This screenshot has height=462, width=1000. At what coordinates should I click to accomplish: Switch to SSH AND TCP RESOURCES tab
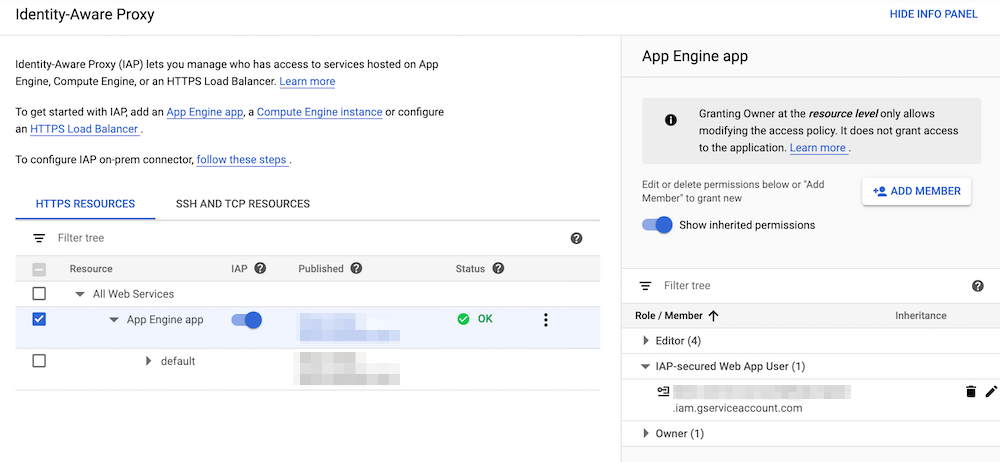pyautogui.click(x=243, y=204)
